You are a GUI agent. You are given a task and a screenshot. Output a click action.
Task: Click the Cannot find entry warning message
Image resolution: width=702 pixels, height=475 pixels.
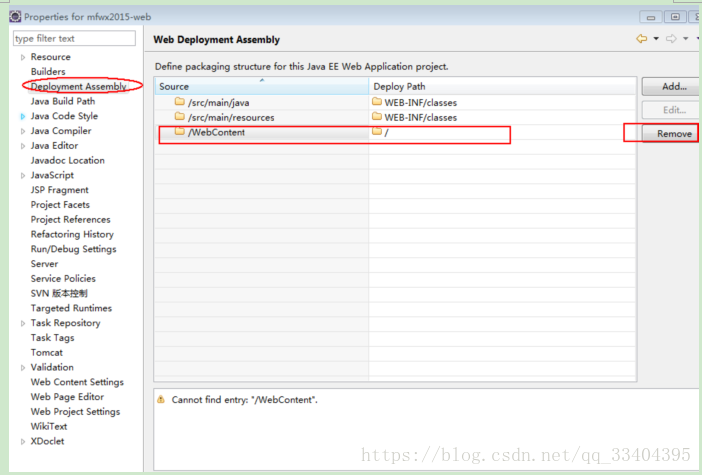(244, 400)
